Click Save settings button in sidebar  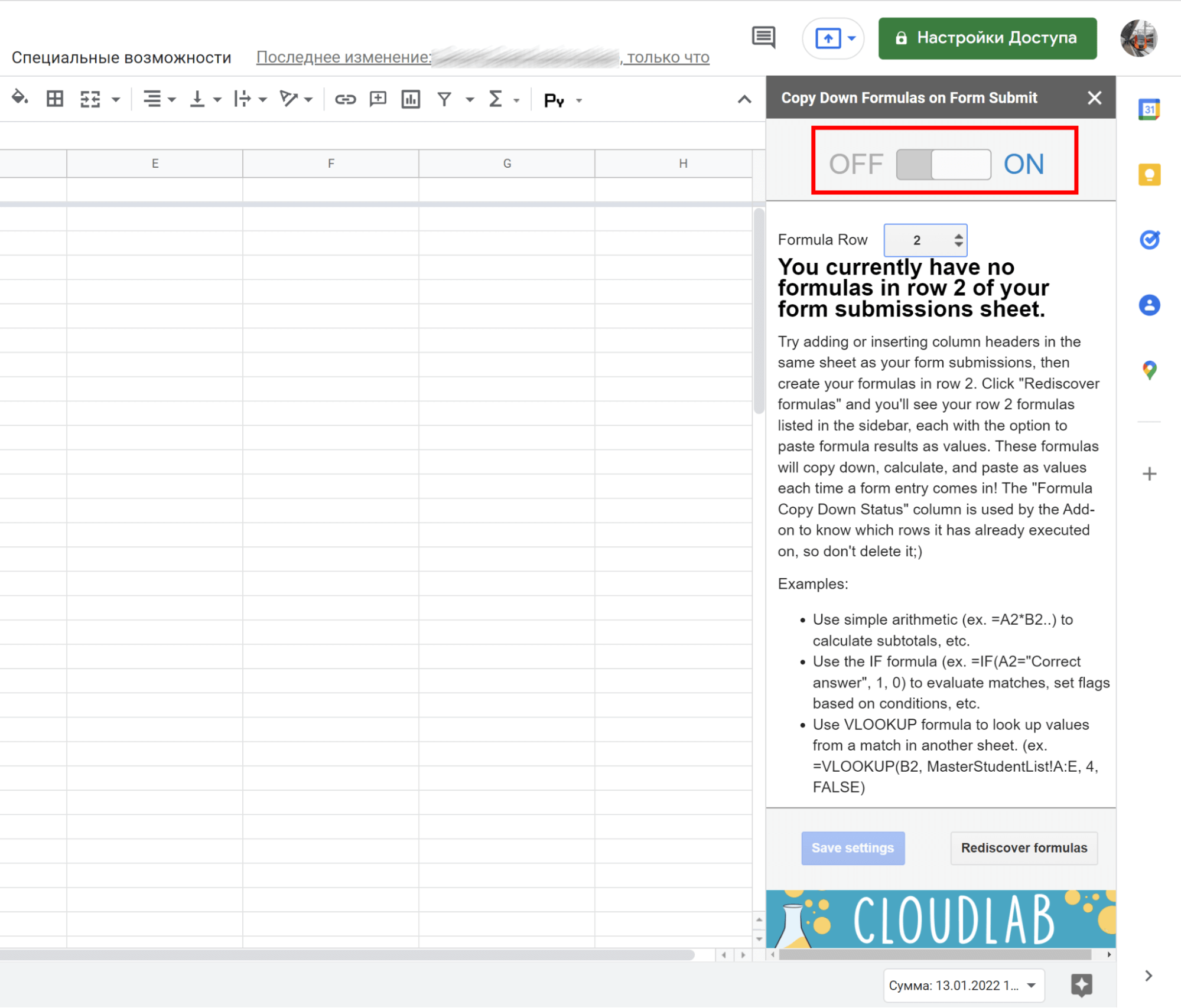point(853,848)
